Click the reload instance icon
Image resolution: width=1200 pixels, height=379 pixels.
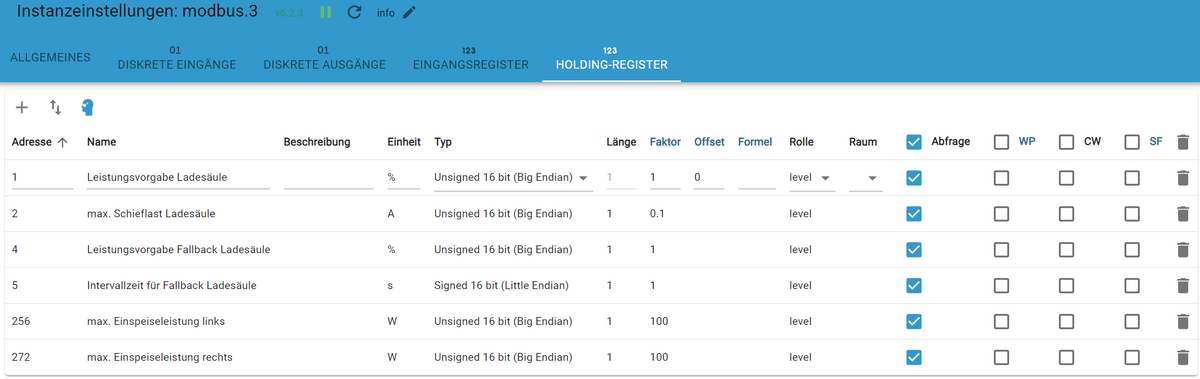click(354, 13)
